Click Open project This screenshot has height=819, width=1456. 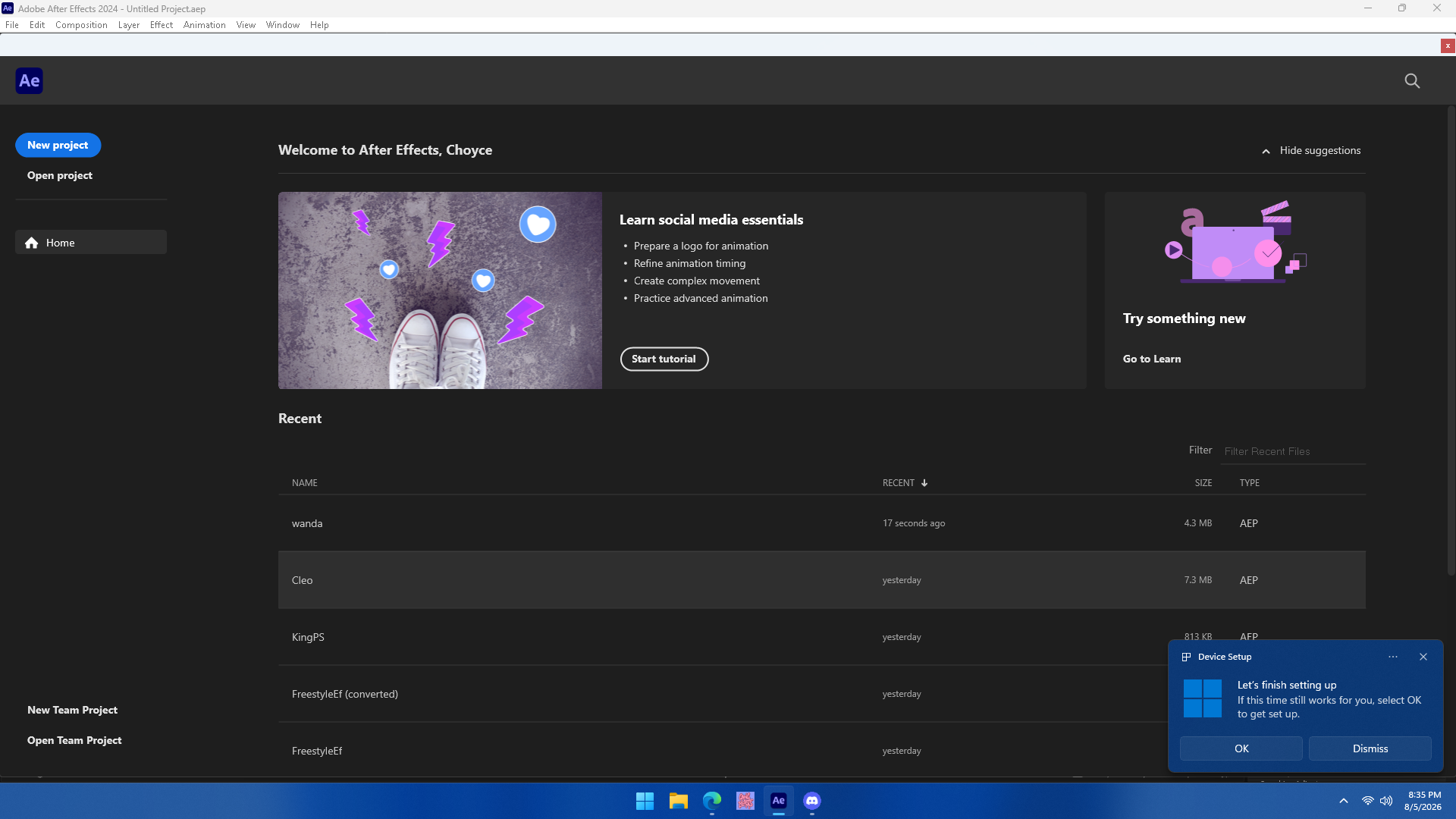tap(60, 175)
